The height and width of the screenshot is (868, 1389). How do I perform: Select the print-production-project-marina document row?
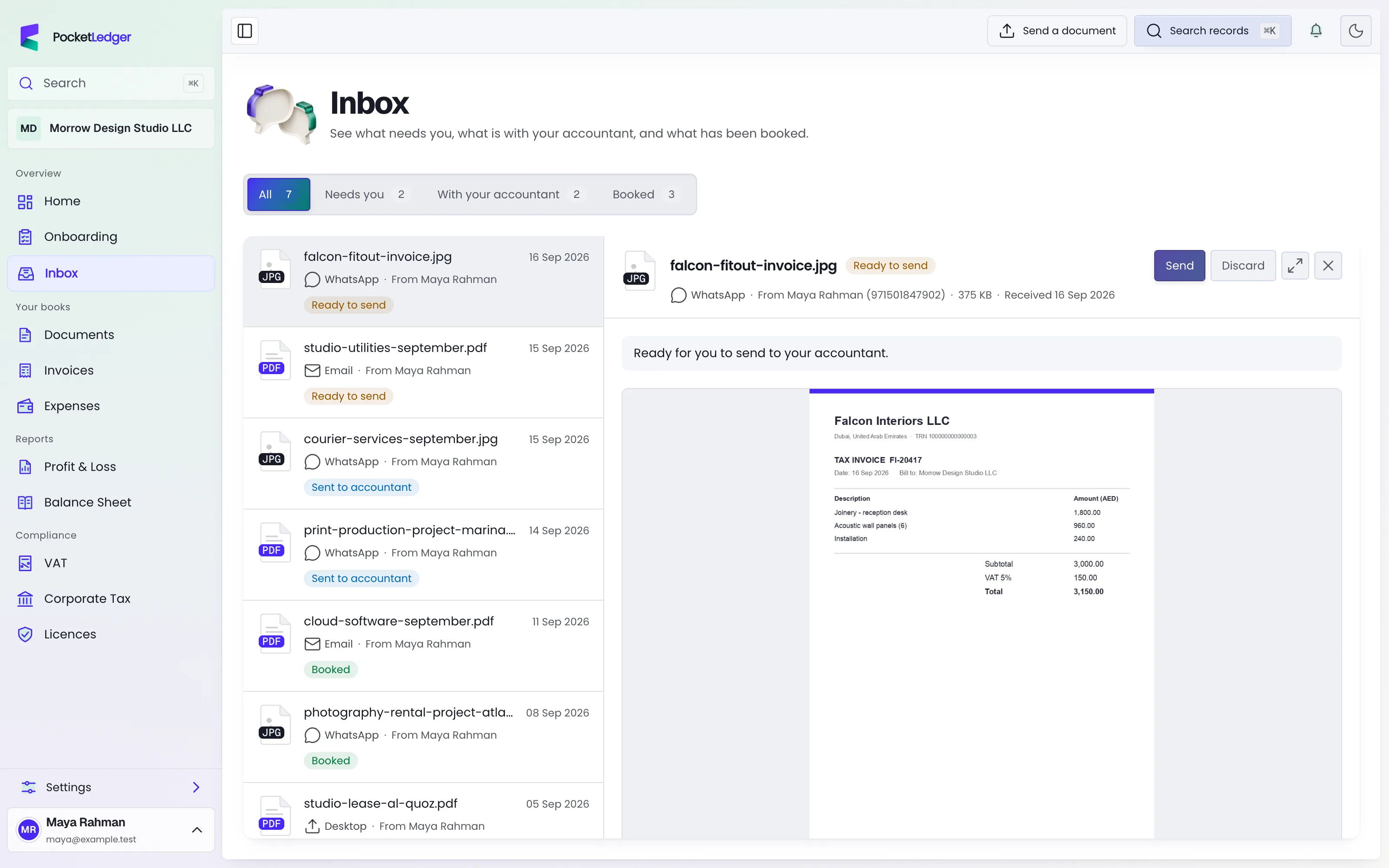click(x=424, y=555)
